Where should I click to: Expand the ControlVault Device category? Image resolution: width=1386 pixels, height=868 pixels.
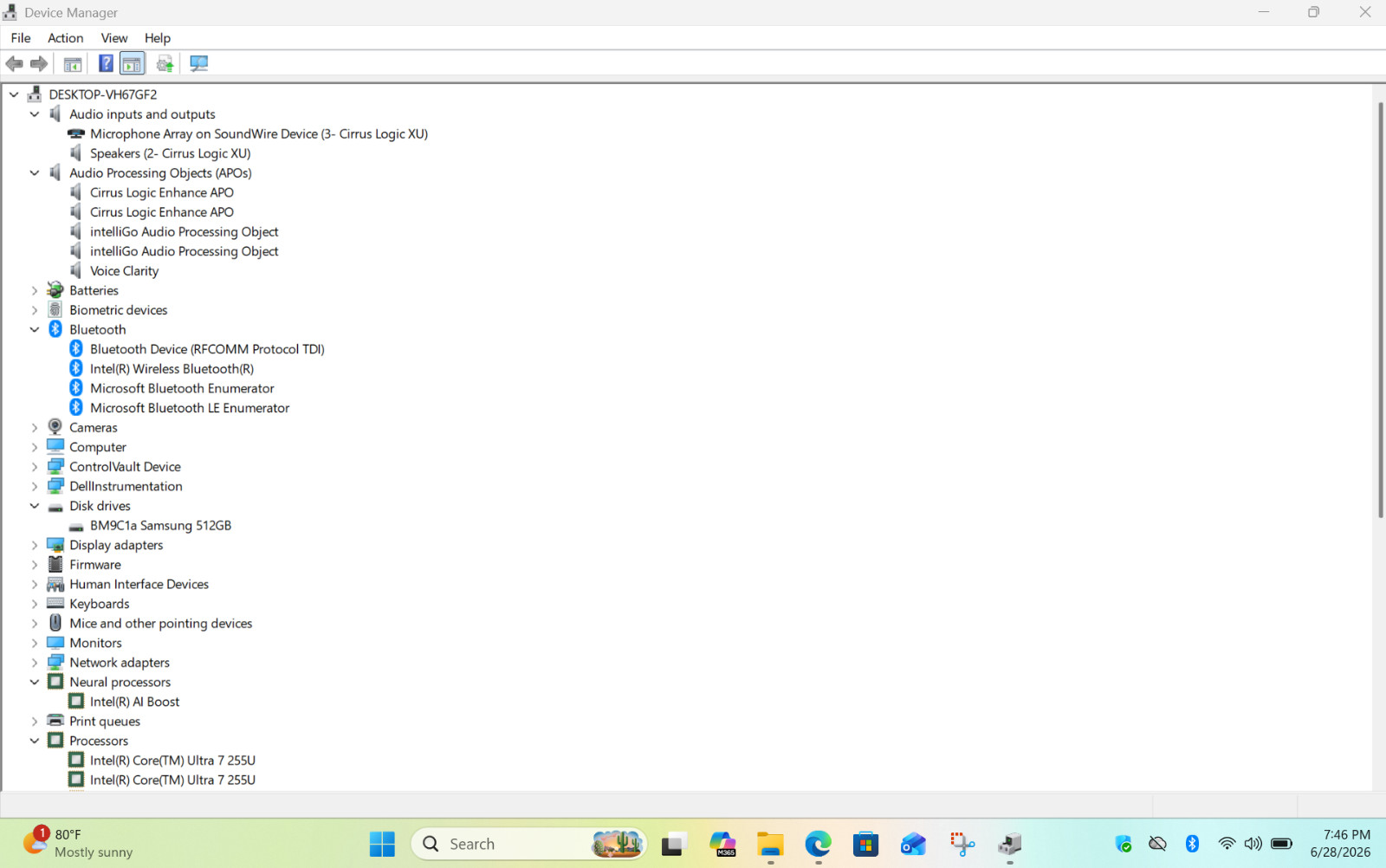pos(35,467)
